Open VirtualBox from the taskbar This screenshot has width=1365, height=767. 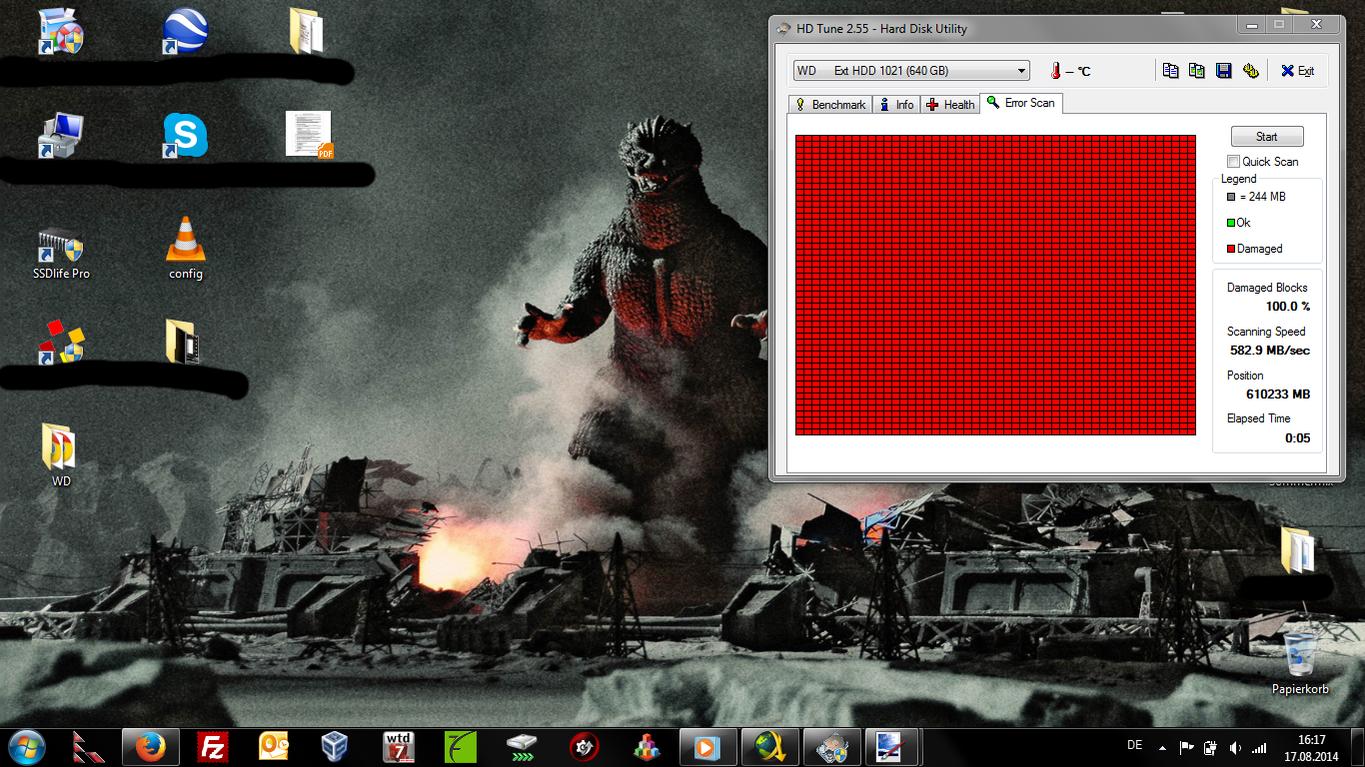[335, 747]
